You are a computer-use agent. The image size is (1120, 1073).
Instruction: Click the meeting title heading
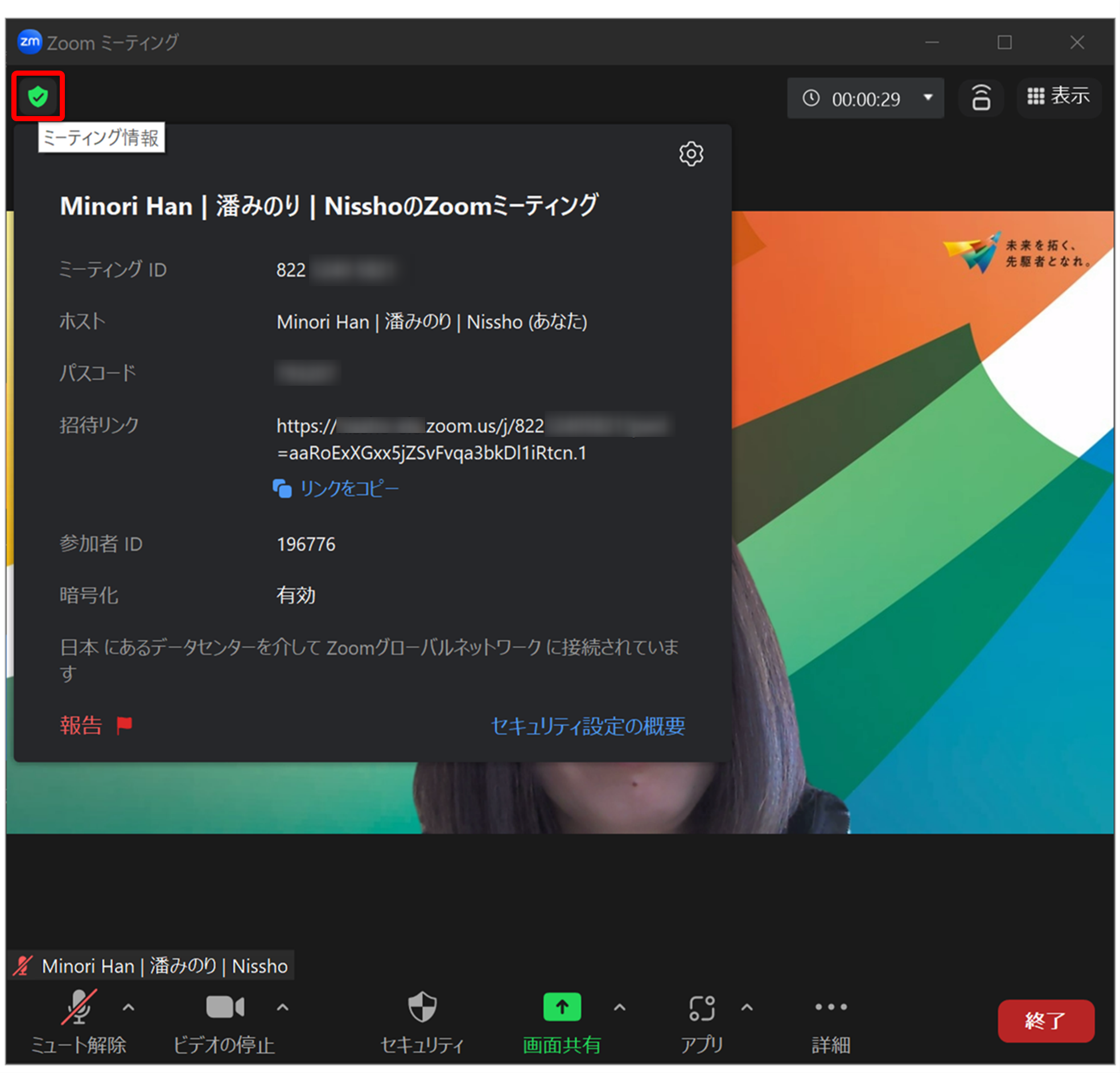point(328,205)
